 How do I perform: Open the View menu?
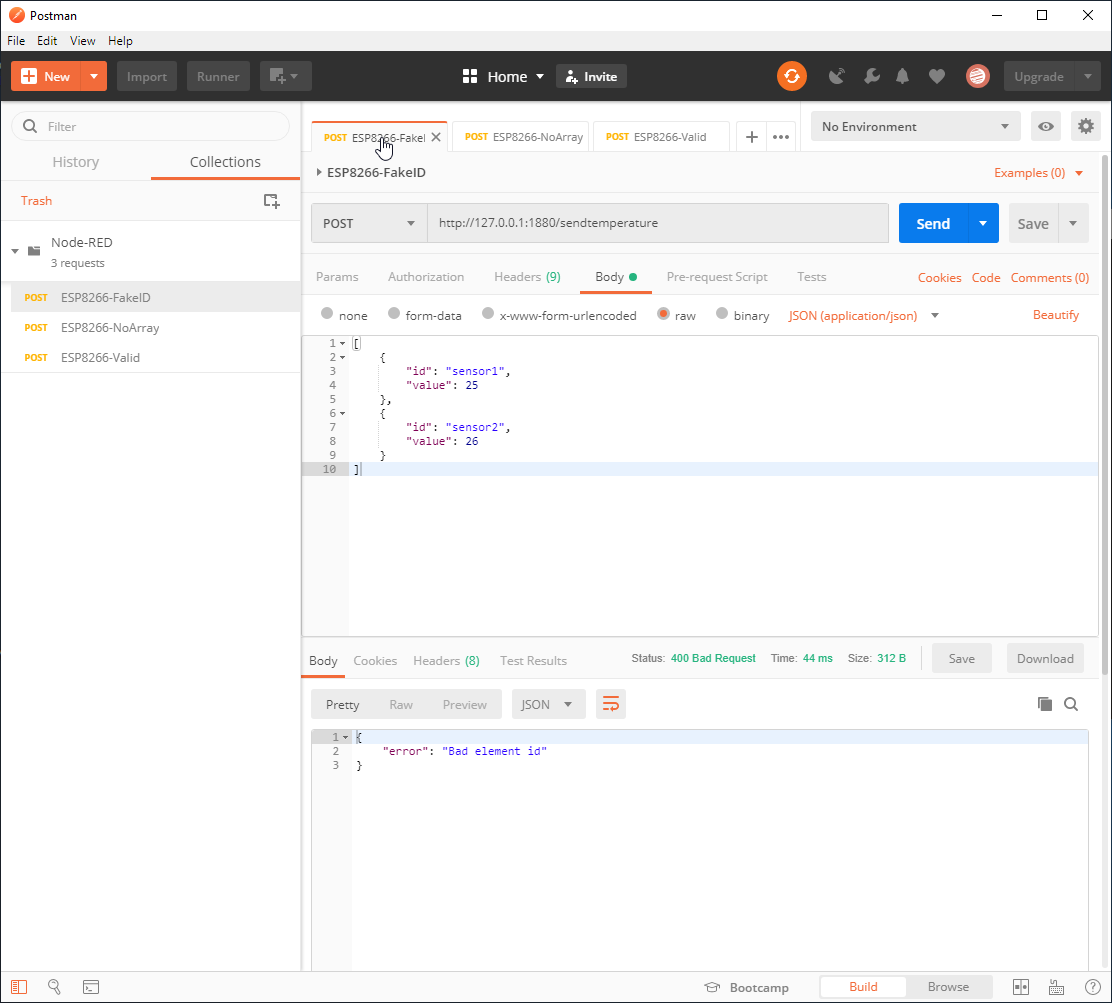82,40
